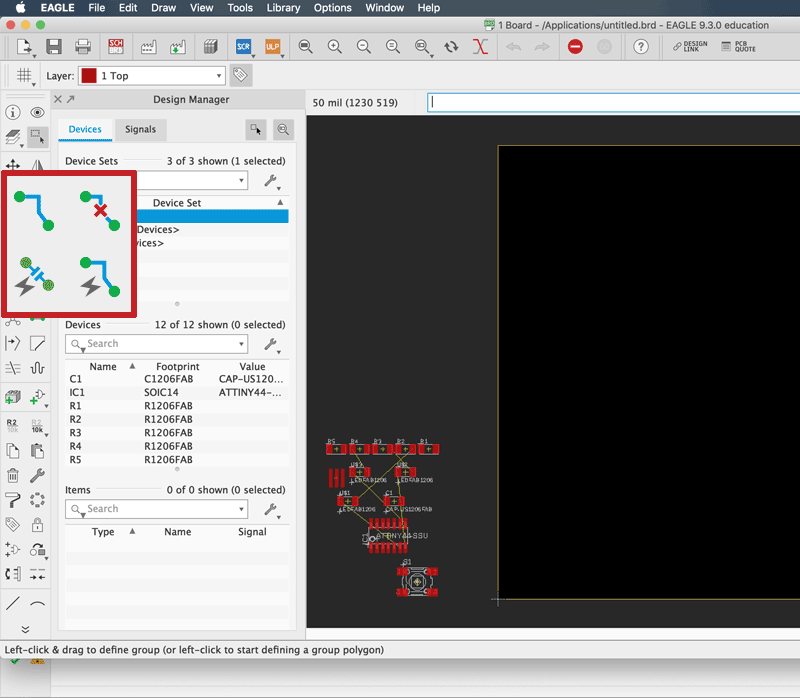Viewport: 800px width, 698px height.
Task: Open the File menu
Action: tap(96, 8)
